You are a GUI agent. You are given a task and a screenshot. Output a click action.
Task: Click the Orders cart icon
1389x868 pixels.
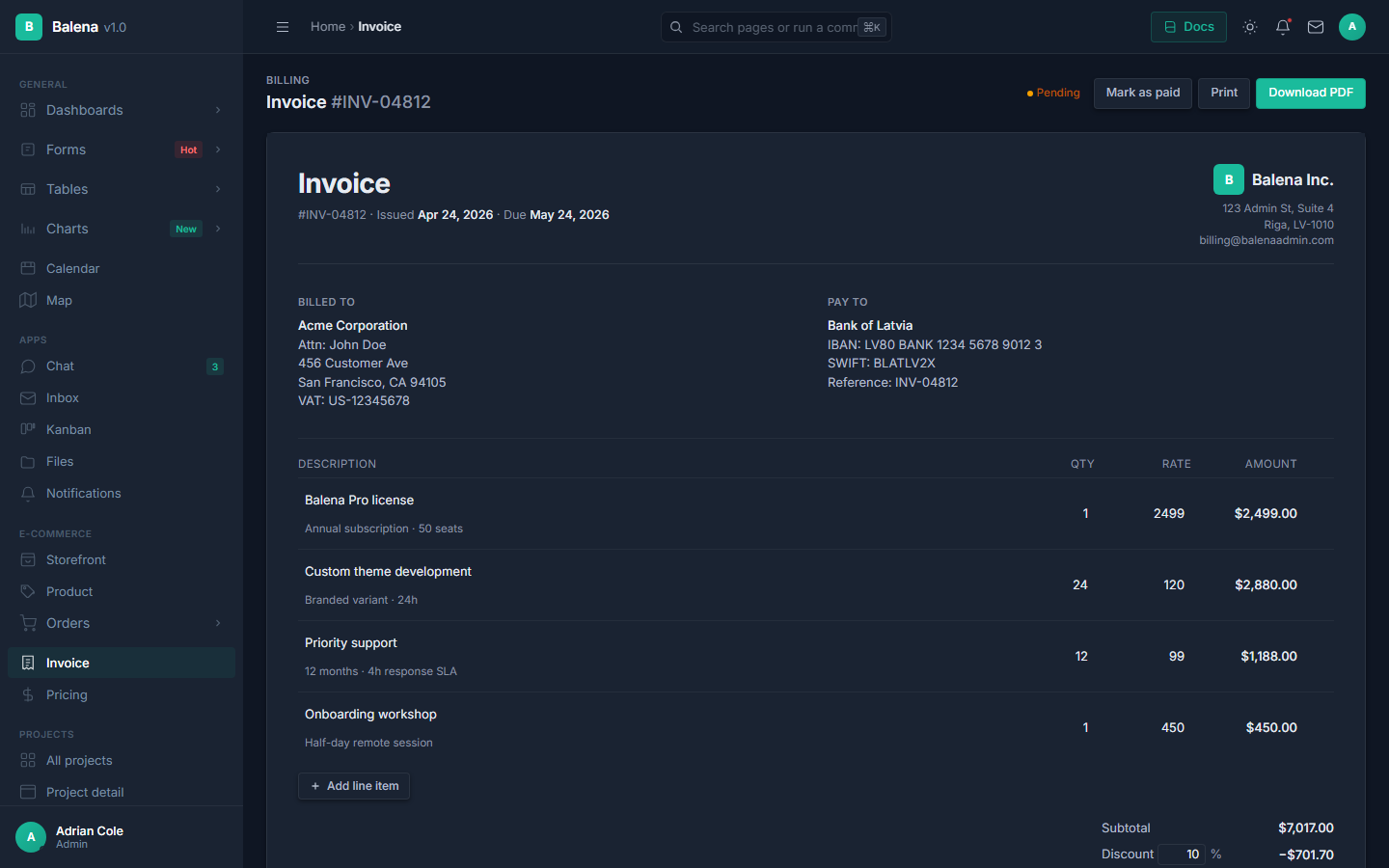click(28, 623)
